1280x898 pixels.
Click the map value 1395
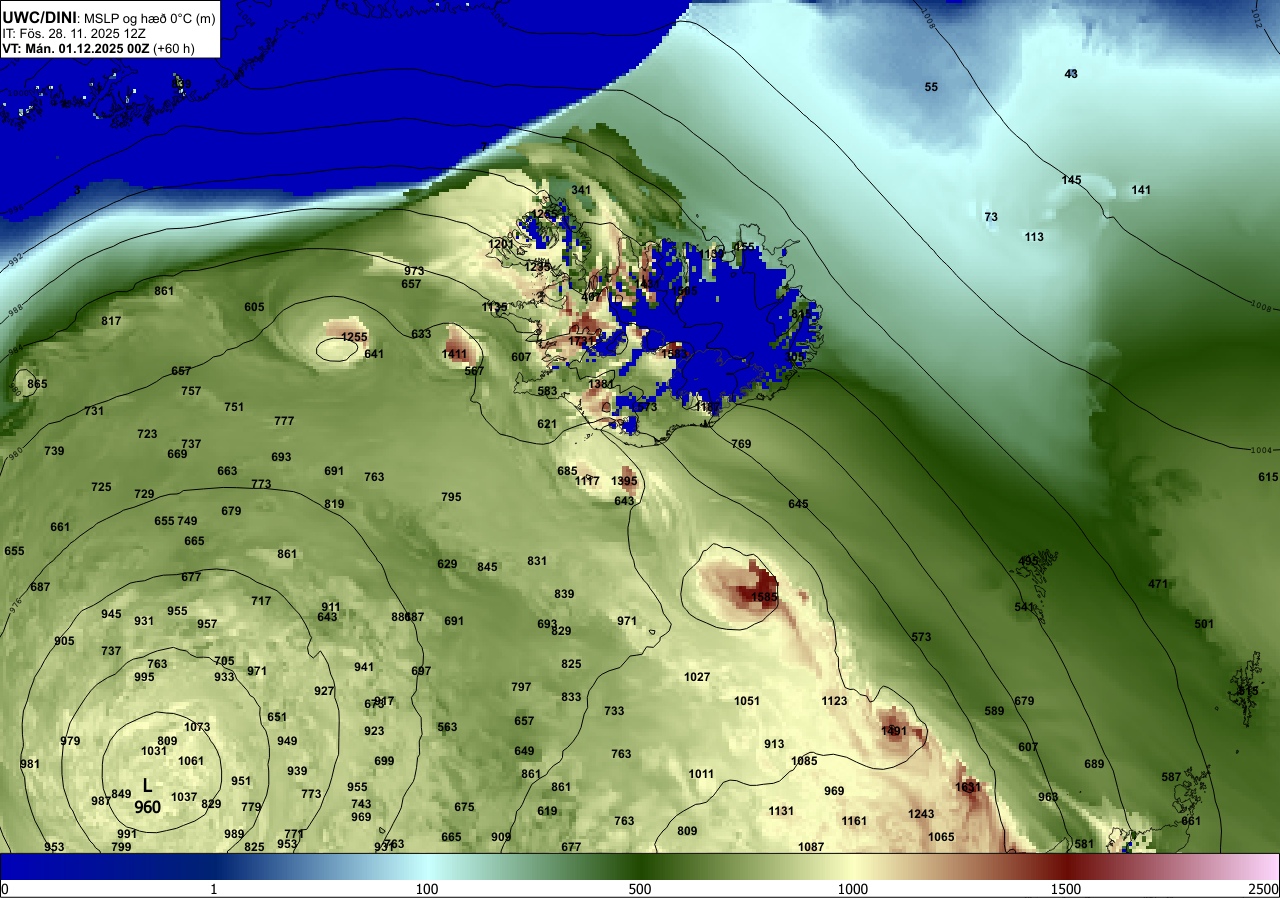pyautogui.click(x=624, y=481)
